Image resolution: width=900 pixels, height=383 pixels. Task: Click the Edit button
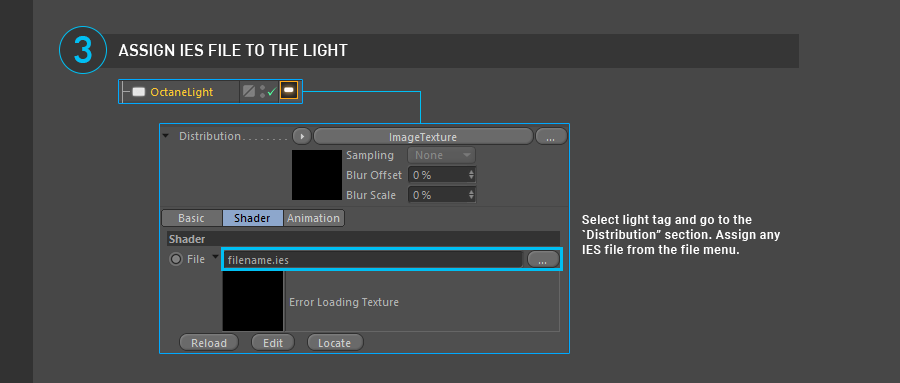pos(273,343)
